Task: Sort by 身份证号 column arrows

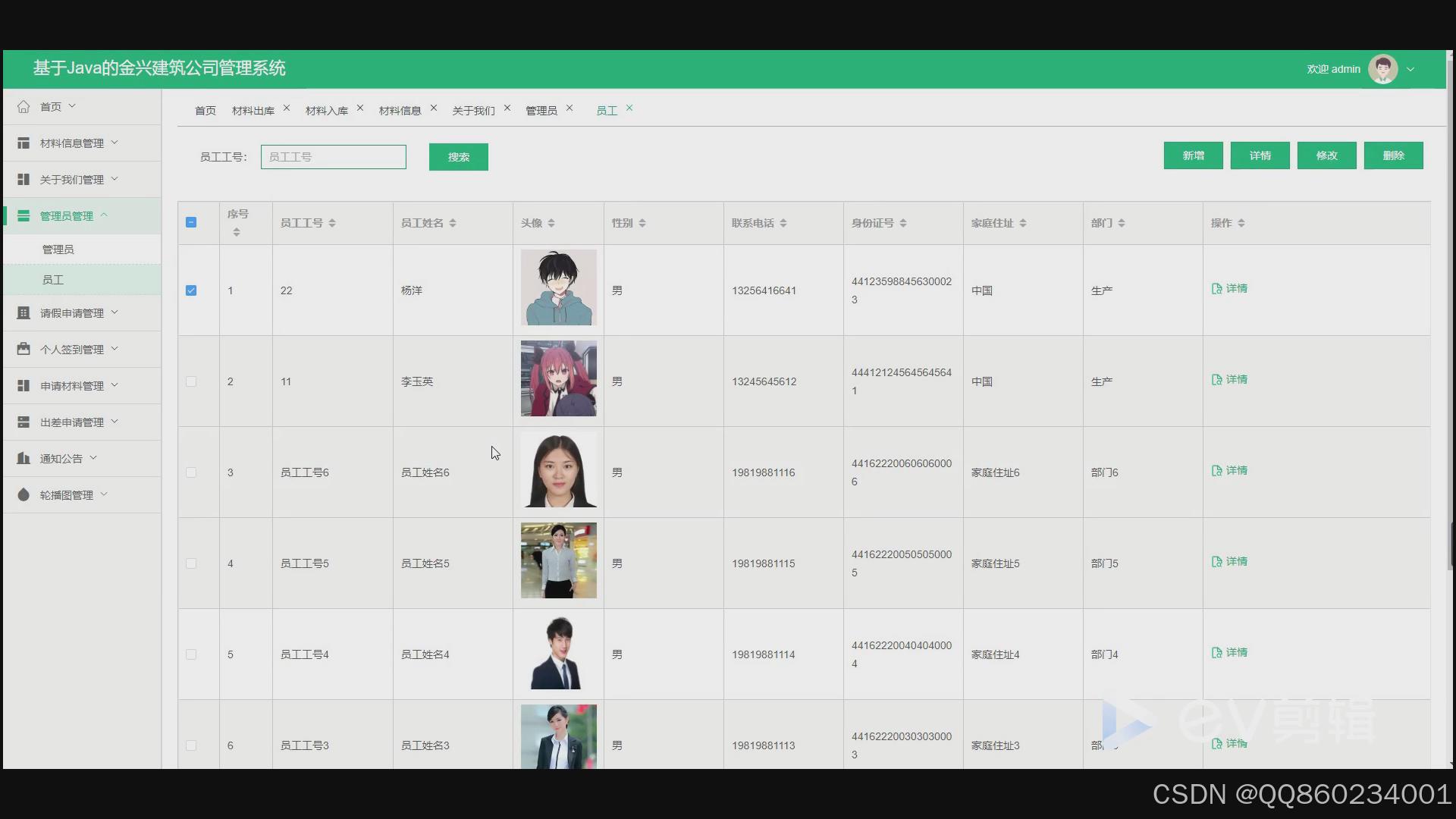Action: [x=903, y=223]
